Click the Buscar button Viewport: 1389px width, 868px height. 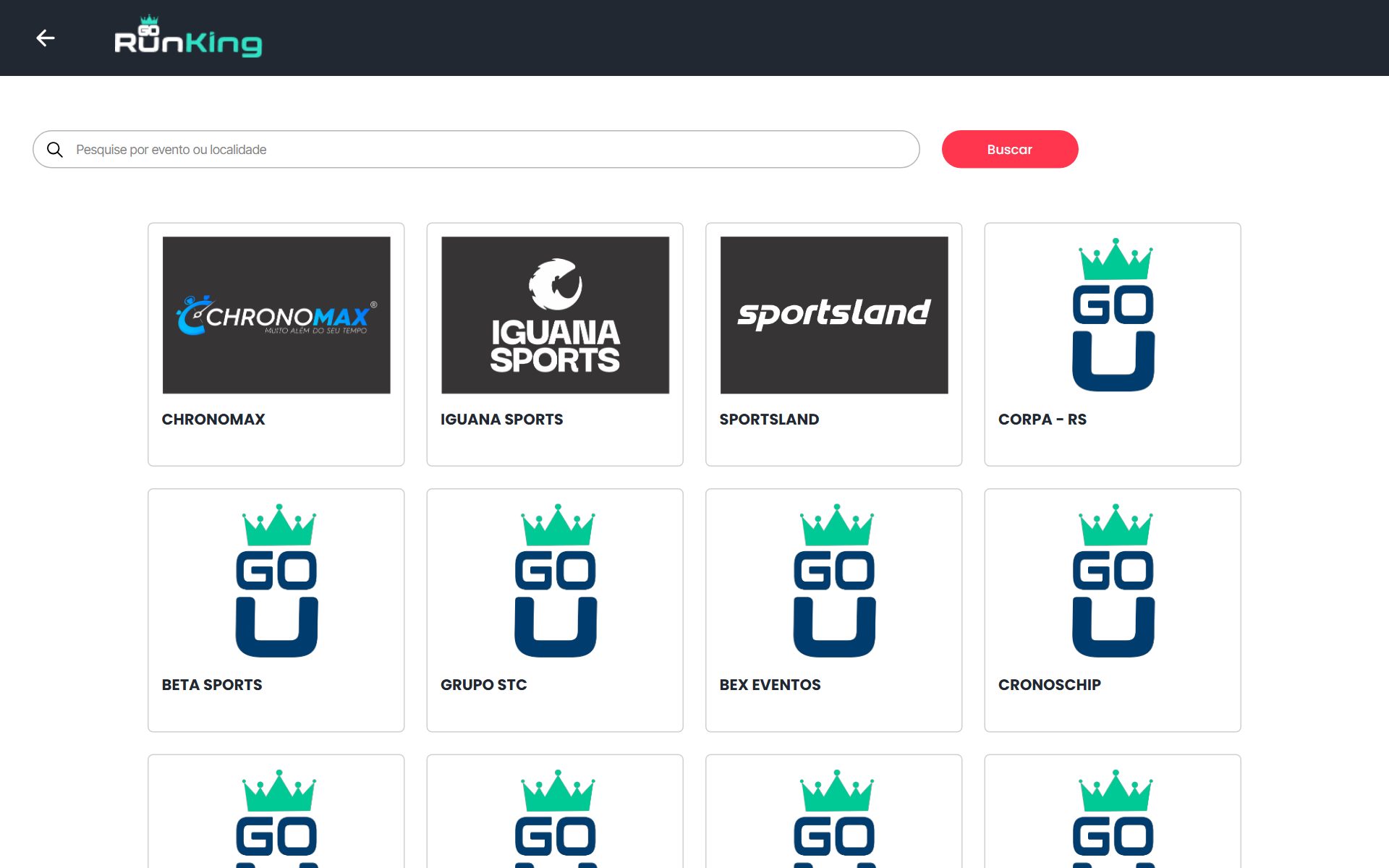coord(1010,150)
